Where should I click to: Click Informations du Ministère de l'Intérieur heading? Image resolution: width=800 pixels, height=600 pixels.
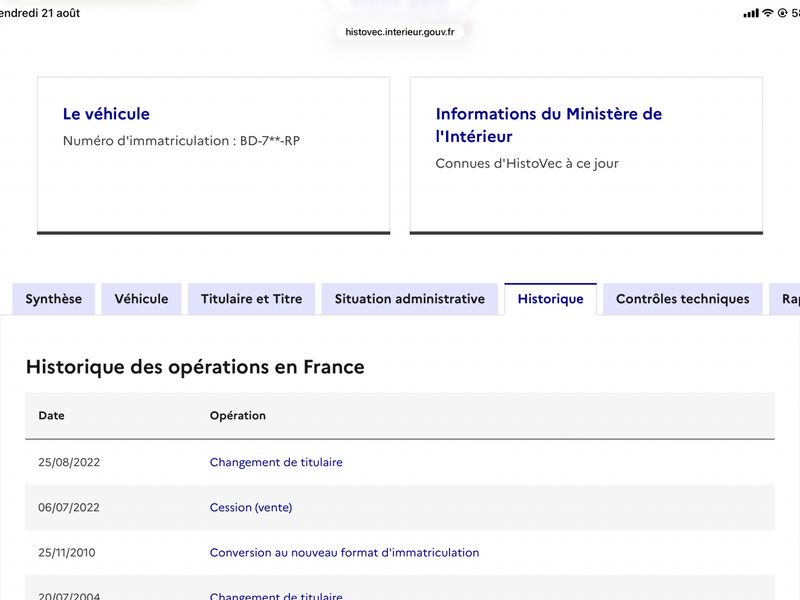click(549, 125)
